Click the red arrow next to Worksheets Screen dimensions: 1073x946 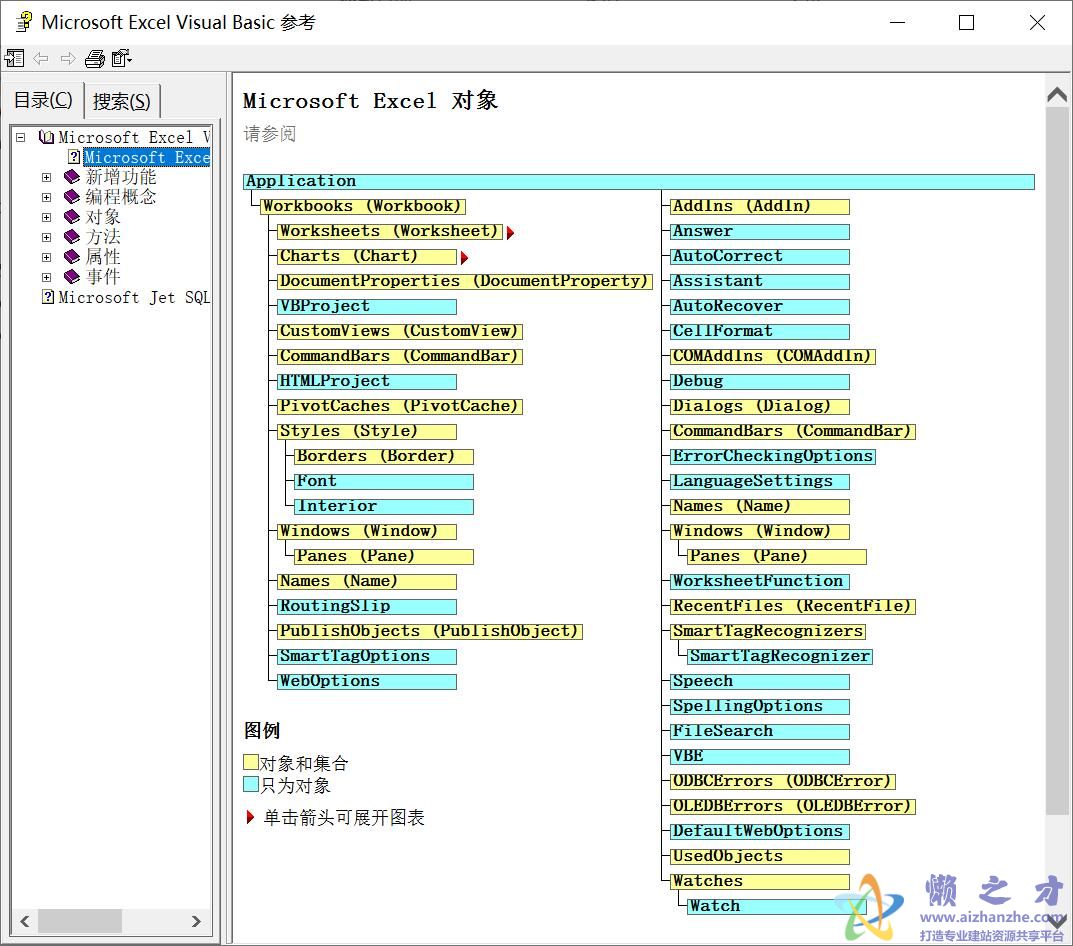coord(510,233)
